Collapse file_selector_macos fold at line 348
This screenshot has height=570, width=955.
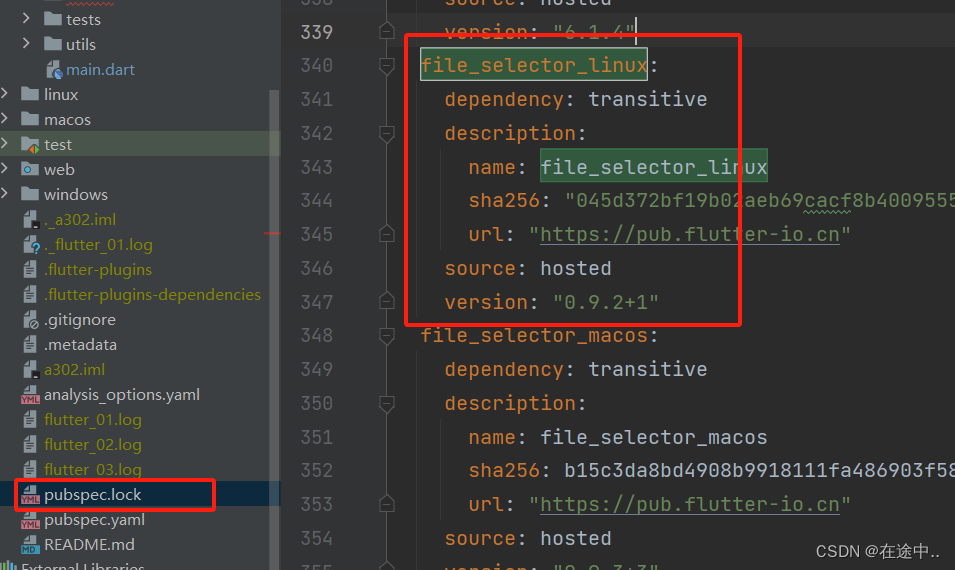[387, 335]
